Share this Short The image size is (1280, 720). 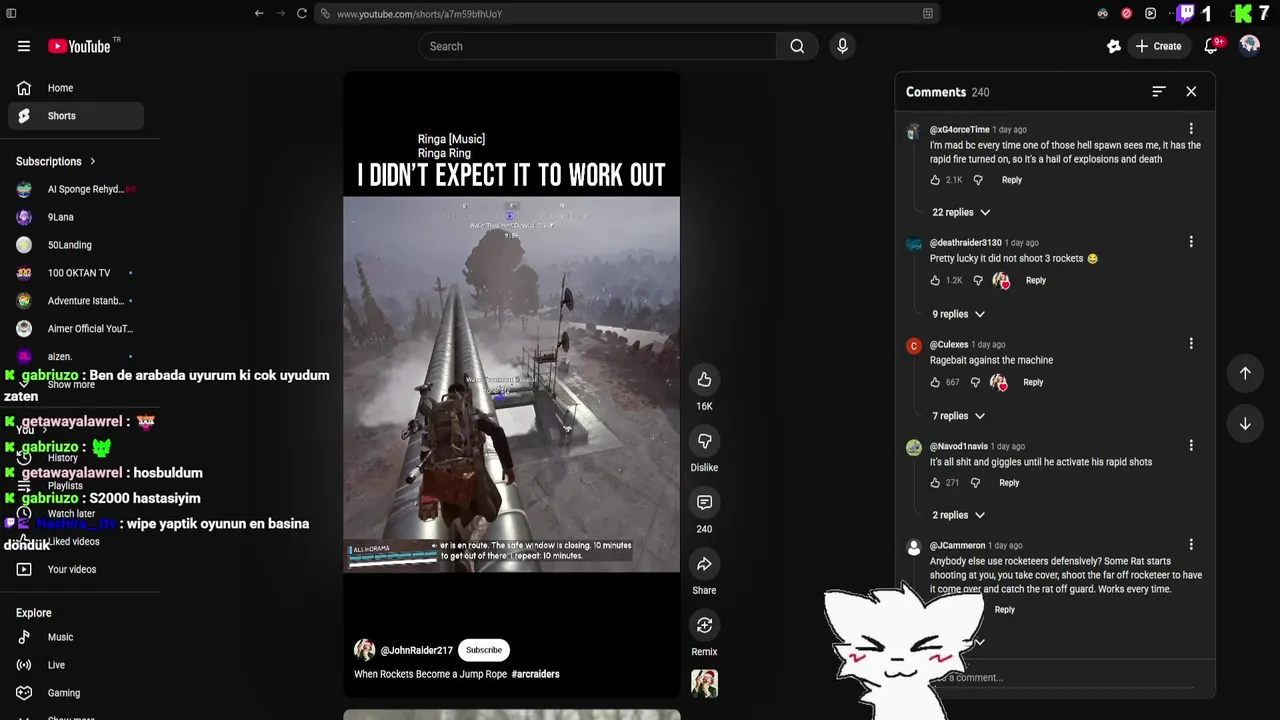click(704, 564)
